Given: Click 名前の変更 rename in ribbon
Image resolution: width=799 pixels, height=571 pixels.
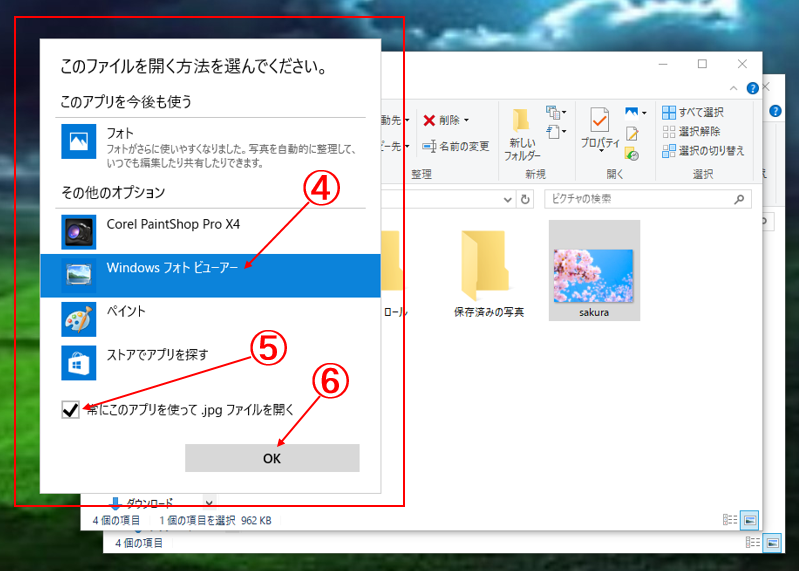Looking at the screenshot, I should pyautogui.click(x=456, y=147).
